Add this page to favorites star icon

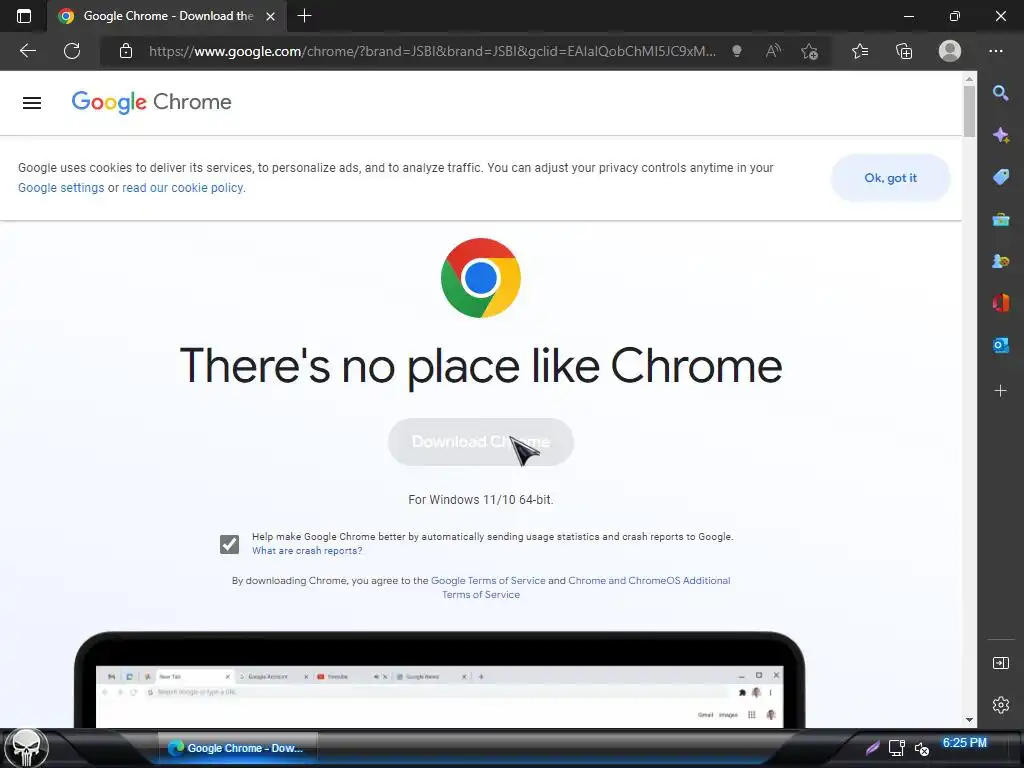(x=810, y=51)
